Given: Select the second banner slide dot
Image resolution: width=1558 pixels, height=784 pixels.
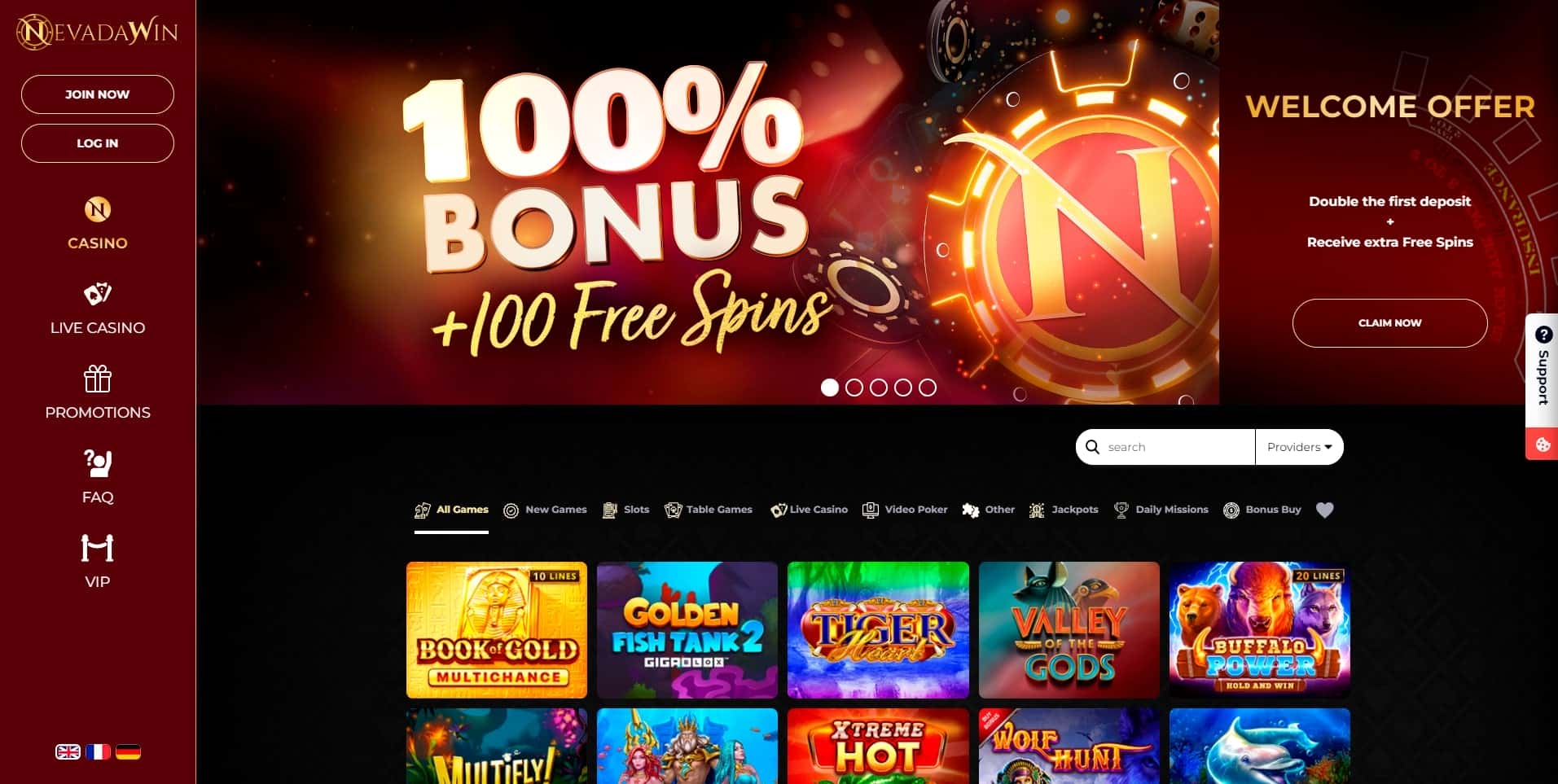Looking at the screenshot, I should pyautogui.click(x=854, y=388).
